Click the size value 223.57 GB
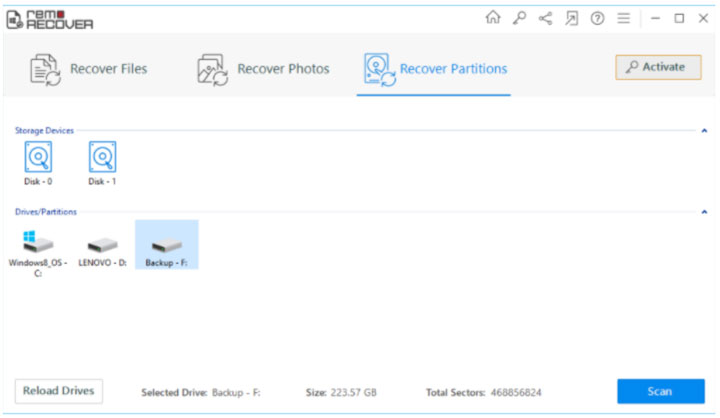The image size is (720, 418). click(x=354, y=393)
